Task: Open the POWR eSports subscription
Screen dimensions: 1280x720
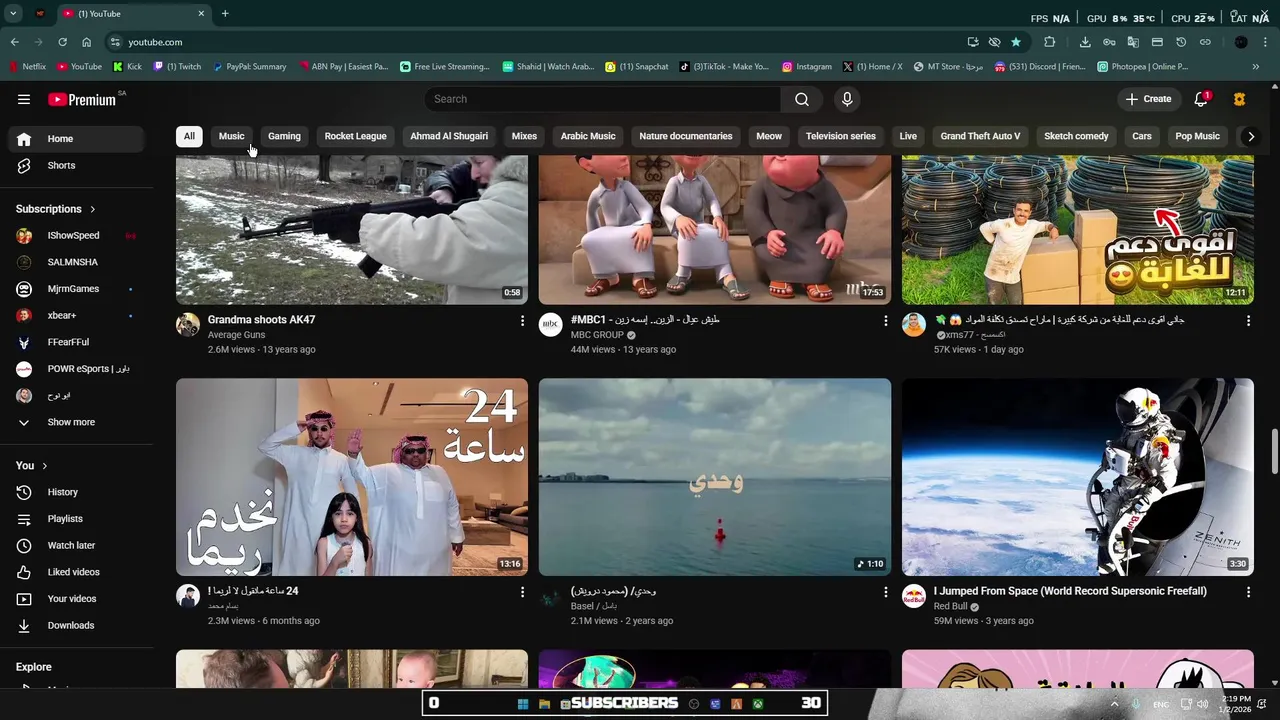Action: pos(76,369)
